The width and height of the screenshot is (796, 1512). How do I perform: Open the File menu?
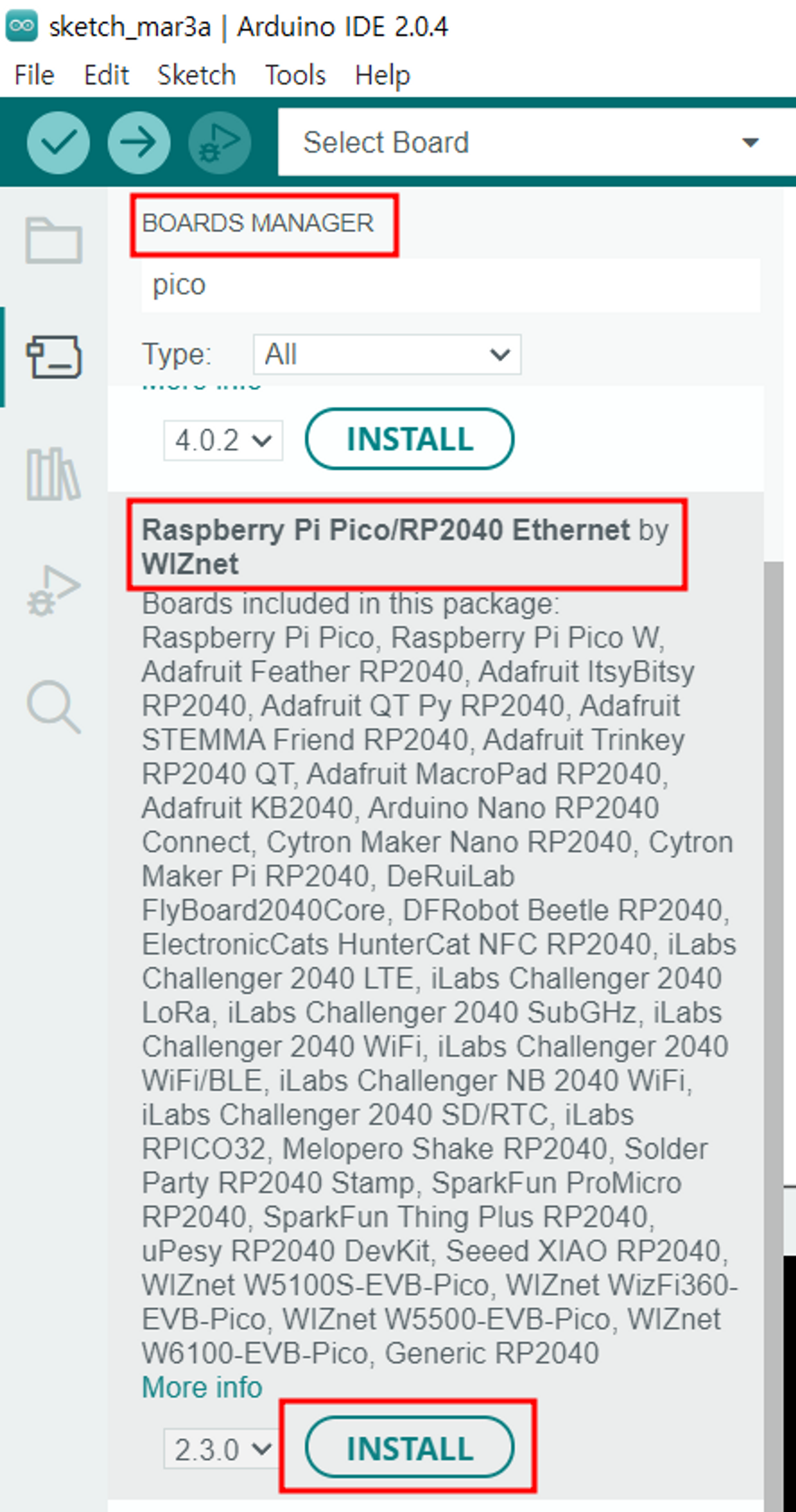pyautogui.click(x=34, y=75)
